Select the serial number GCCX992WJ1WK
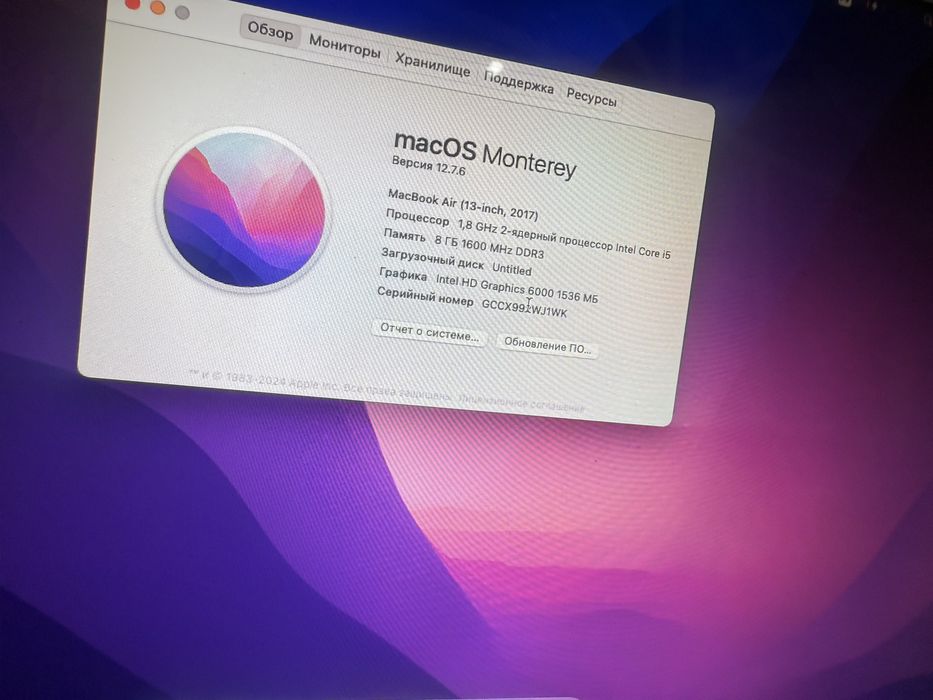This screenshot has height=700, width=933. [524, 308]
